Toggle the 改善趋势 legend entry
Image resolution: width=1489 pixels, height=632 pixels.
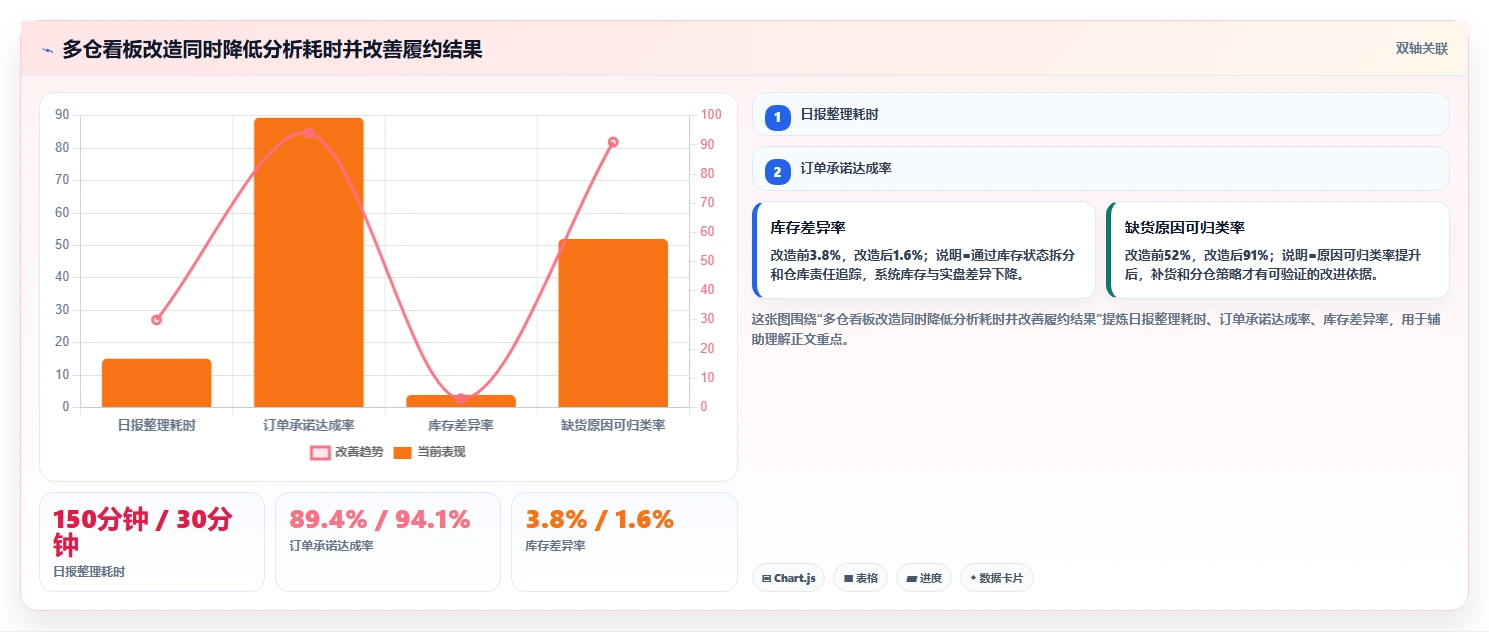347,452
